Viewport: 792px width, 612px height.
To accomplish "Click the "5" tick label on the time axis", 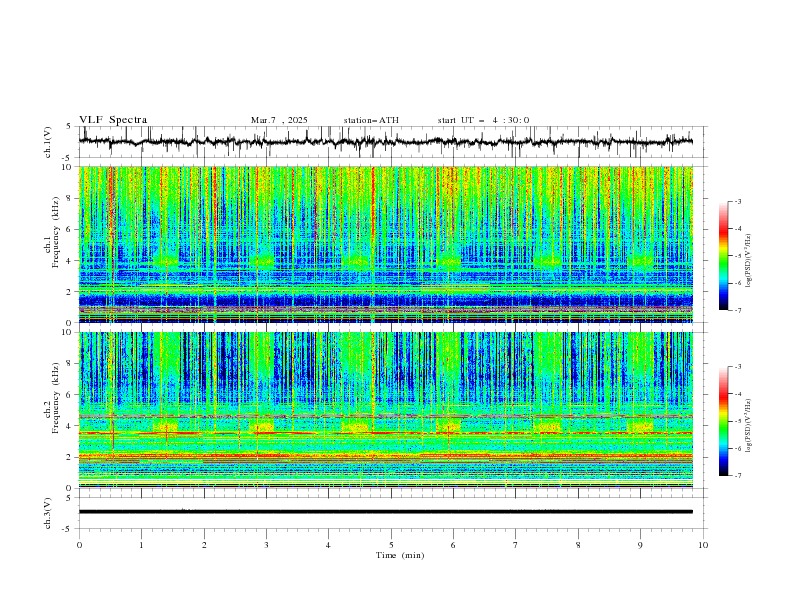I will click(x=391, y=545).
